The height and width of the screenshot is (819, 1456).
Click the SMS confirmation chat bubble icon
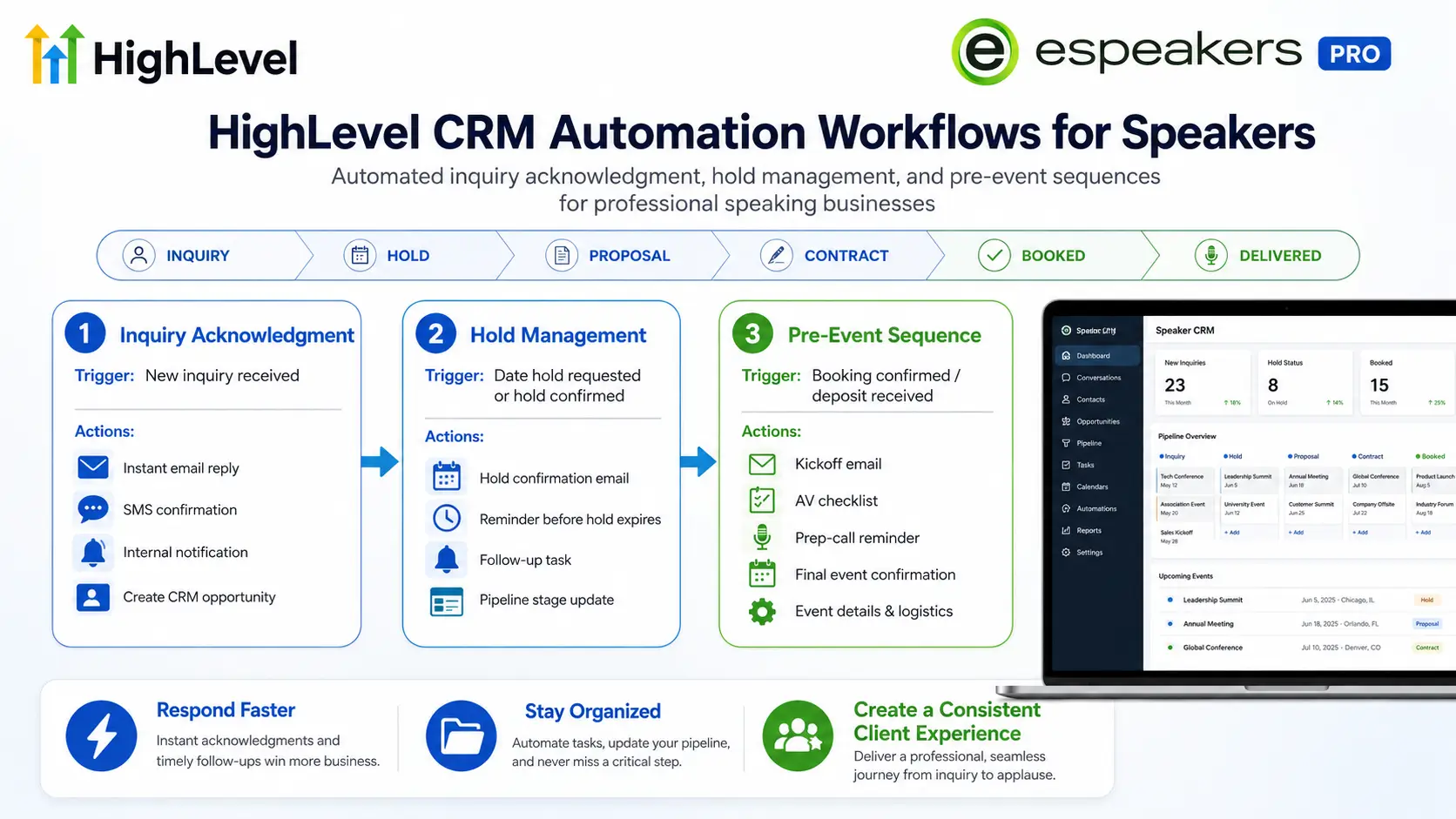click(x=93, y=508)
